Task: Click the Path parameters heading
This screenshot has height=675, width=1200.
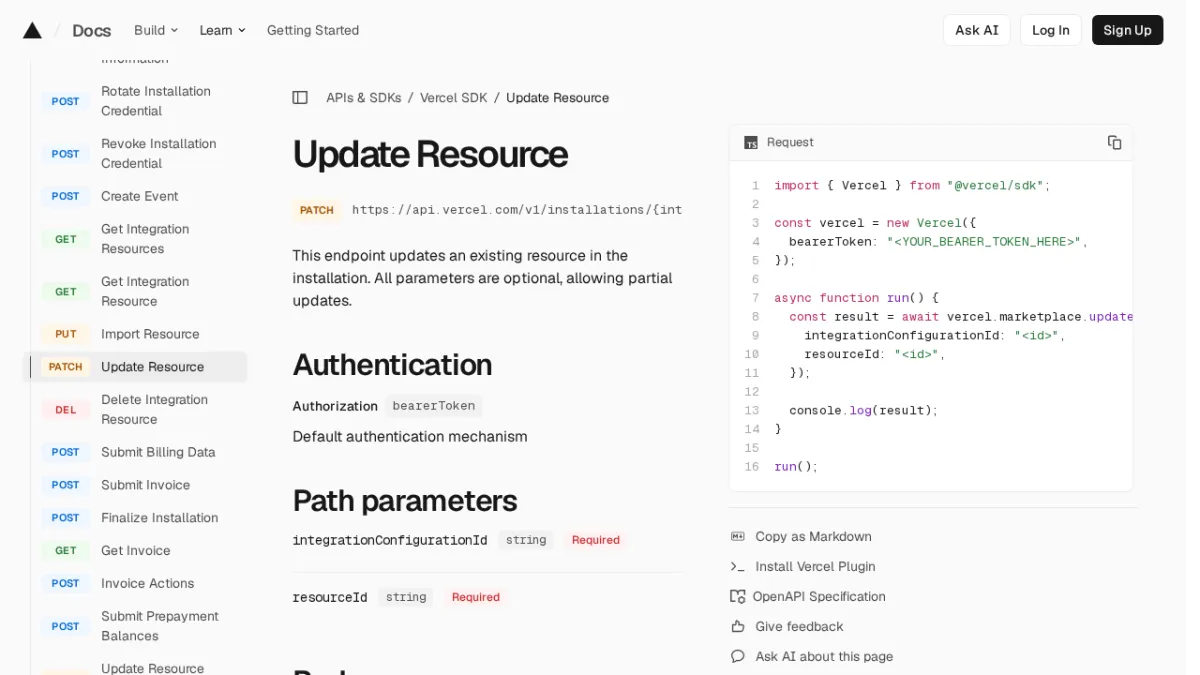Action: tap(404, 501)
